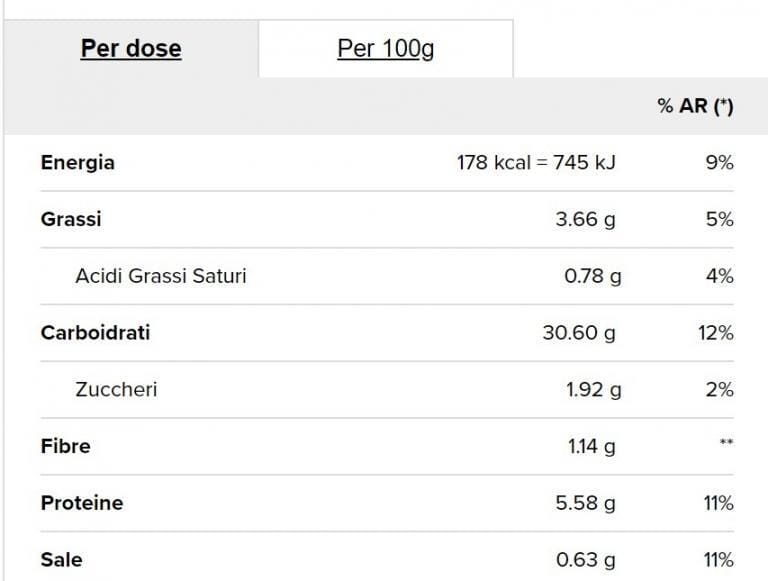Image resolution: width=768 pixels, height=581 pixels.
Task: Click the 5.58 g protein value
Action: pyautogui.click(x=585, y=503)
